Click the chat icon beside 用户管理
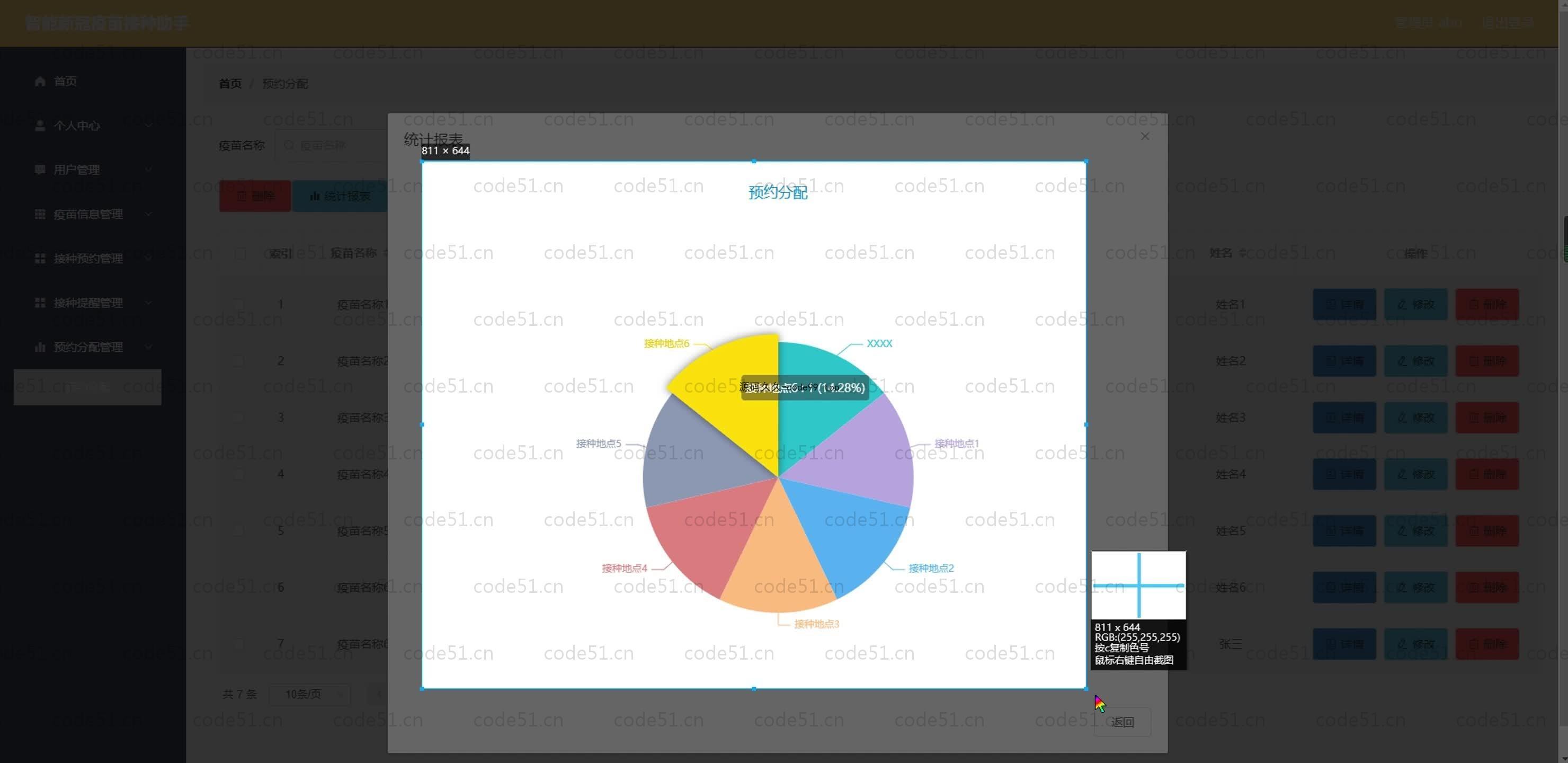Image resolution: width=1568 pixels, height=763 pixels. tap(40, 170)
